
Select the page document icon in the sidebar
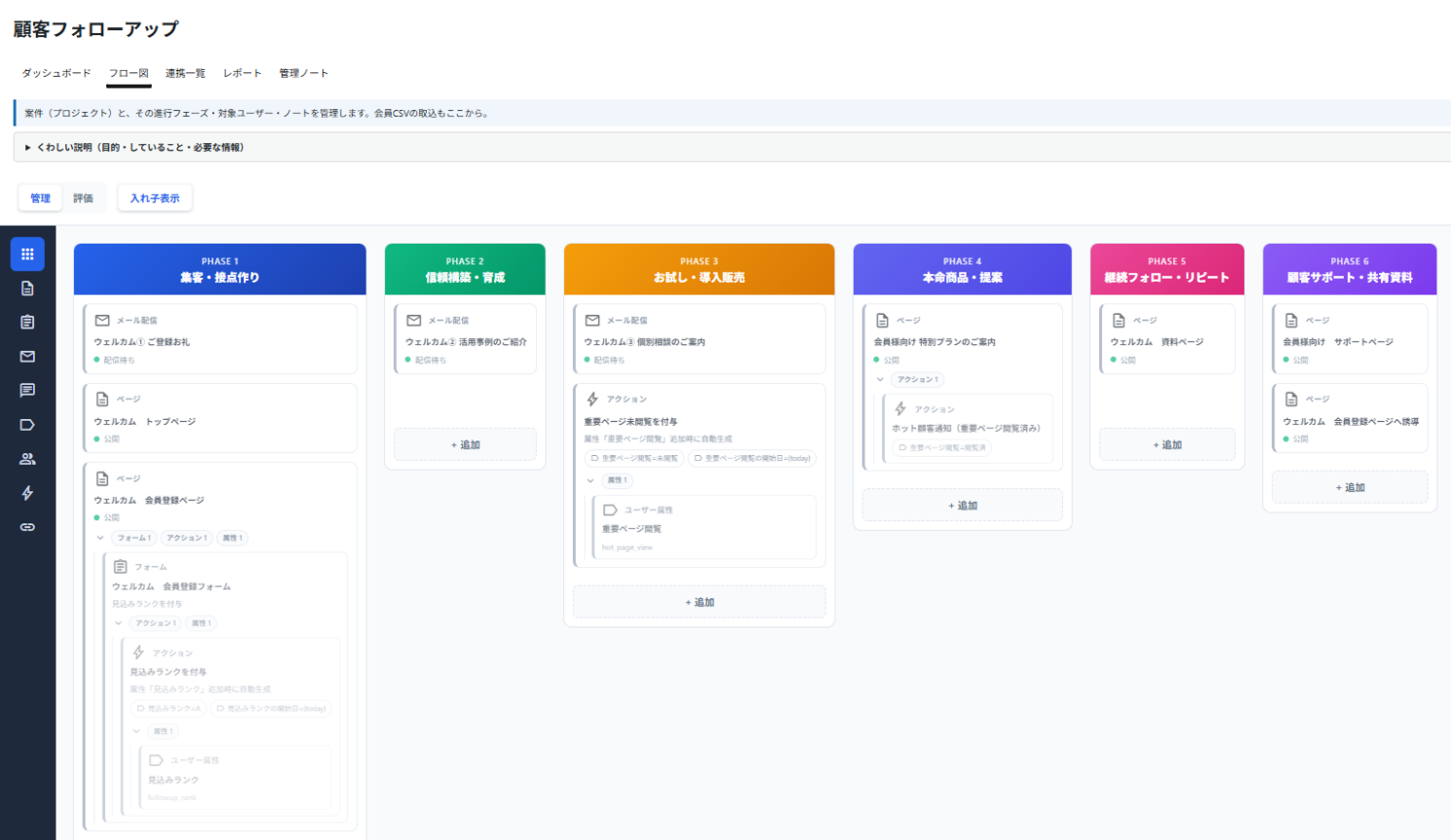click(x=27, y=288)
